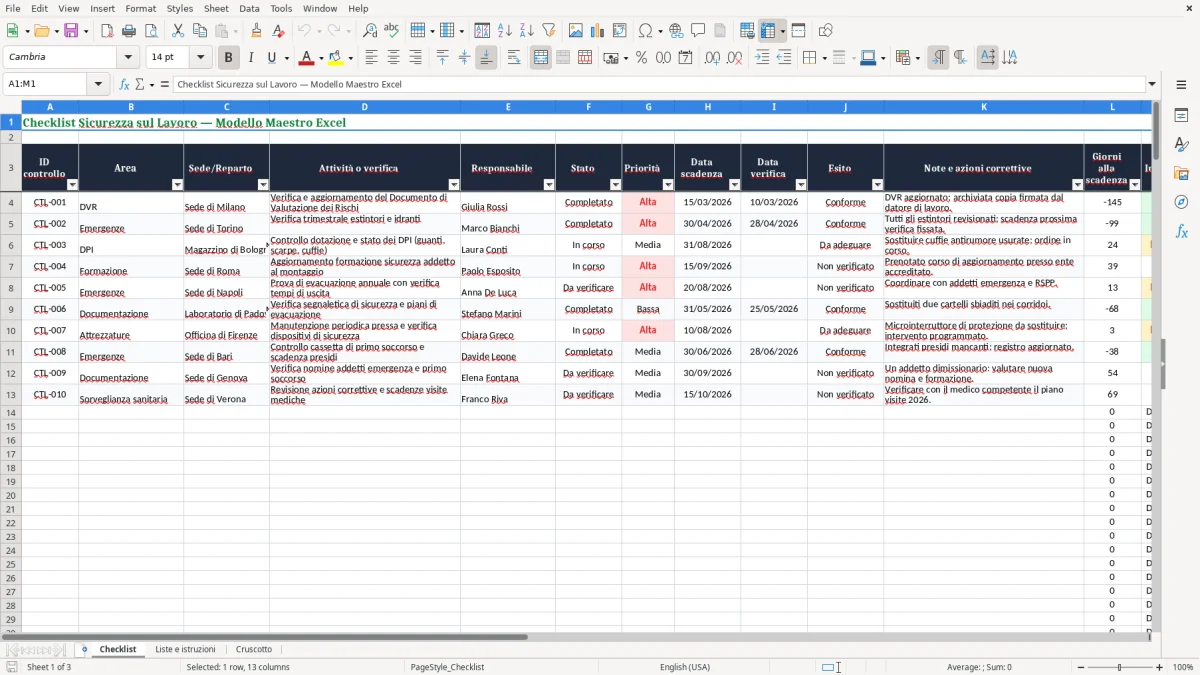The height and width of the screenshot is (675, 1200).
Task: Click PageStyle_Checklist in status bar
Action: [447, 667]
